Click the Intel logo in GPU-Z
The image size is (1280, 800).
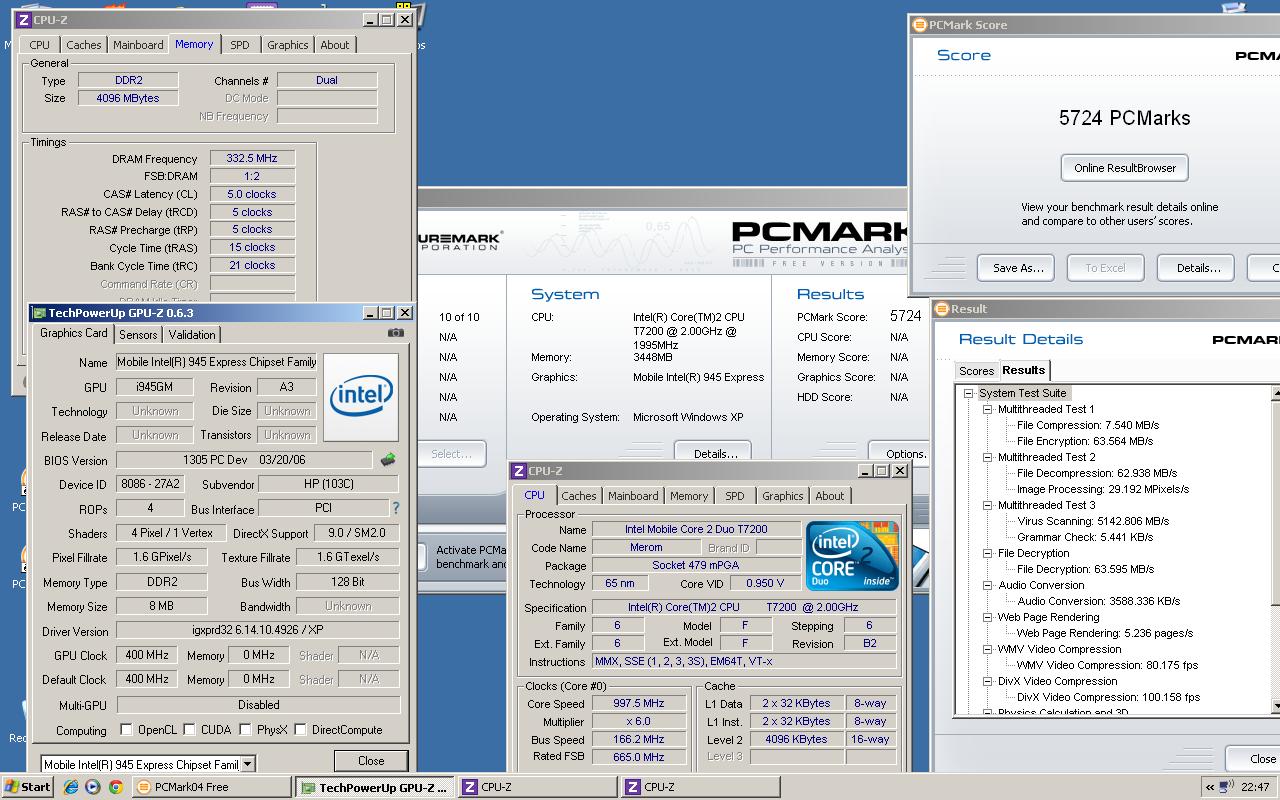click(x=361, y=396)
